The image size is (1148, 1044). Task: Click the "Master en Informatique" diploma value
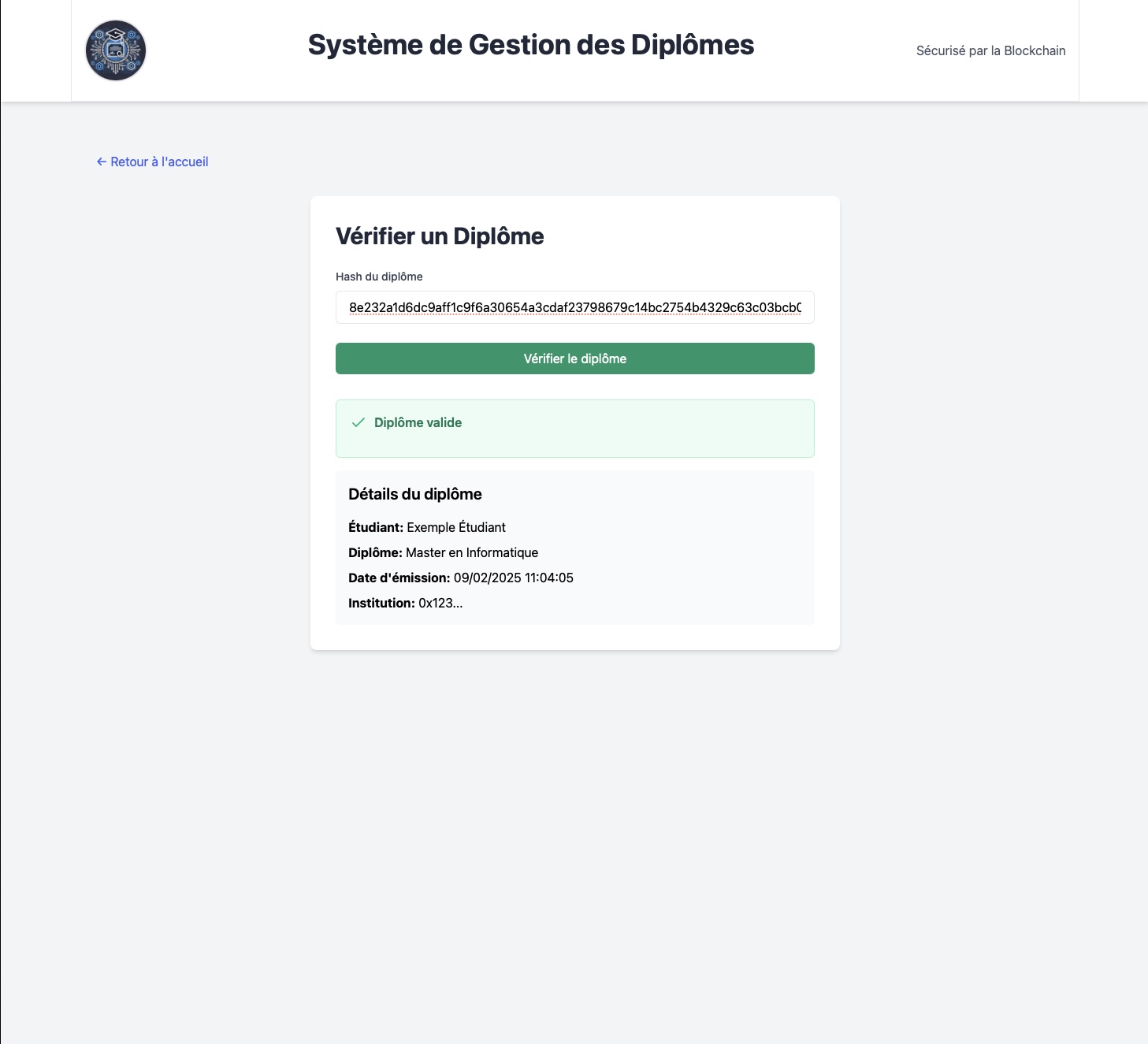[472, 552]
